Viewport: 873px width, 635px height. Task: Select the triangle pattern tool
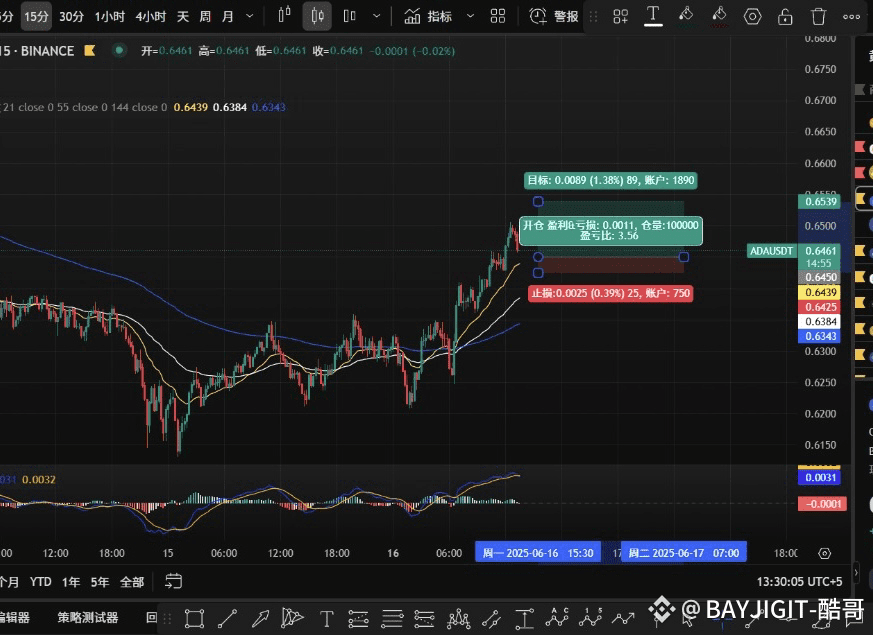click(292, 617)
